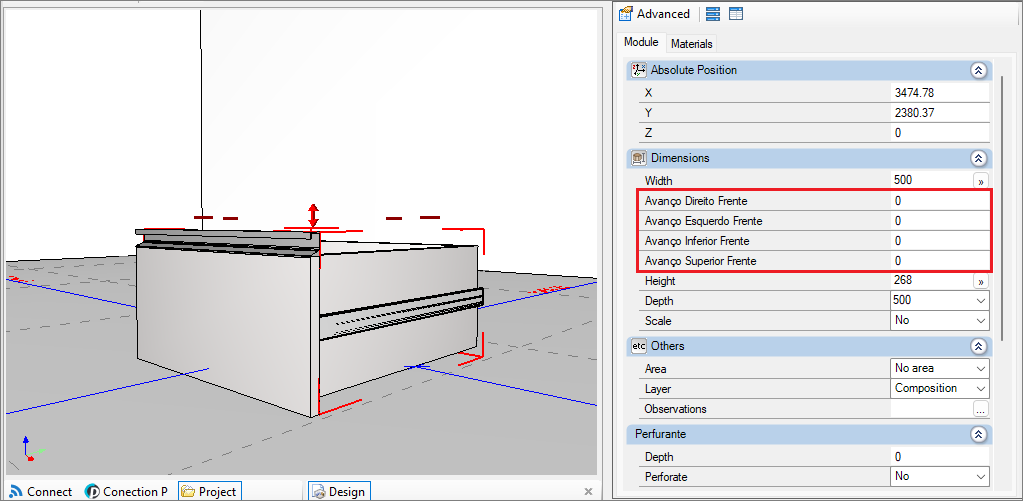Click the Design tab icon
The image size is (1023, 501).
click(318, 491)
